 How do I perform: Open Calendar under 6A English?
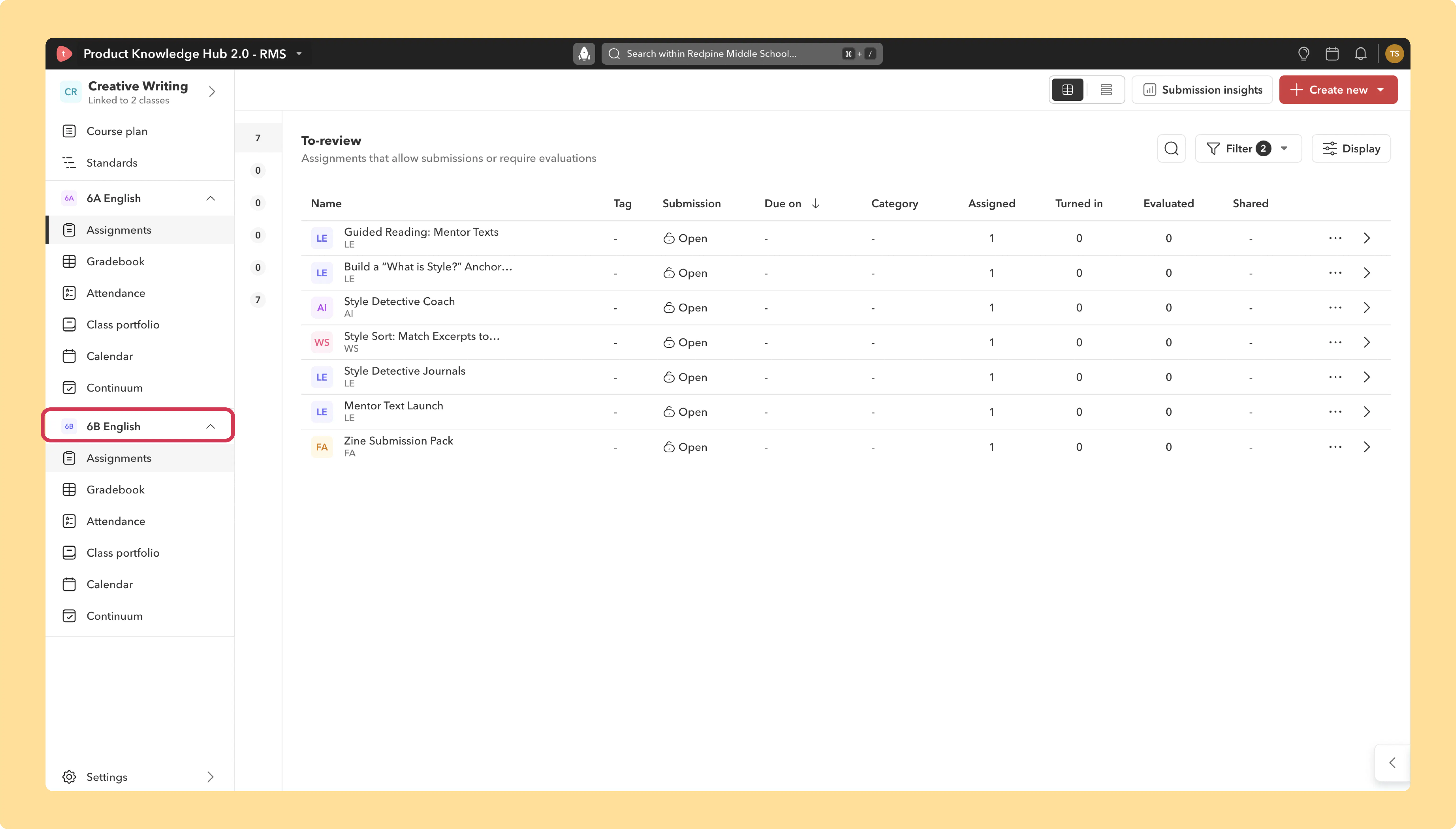[x=140, y=356]
